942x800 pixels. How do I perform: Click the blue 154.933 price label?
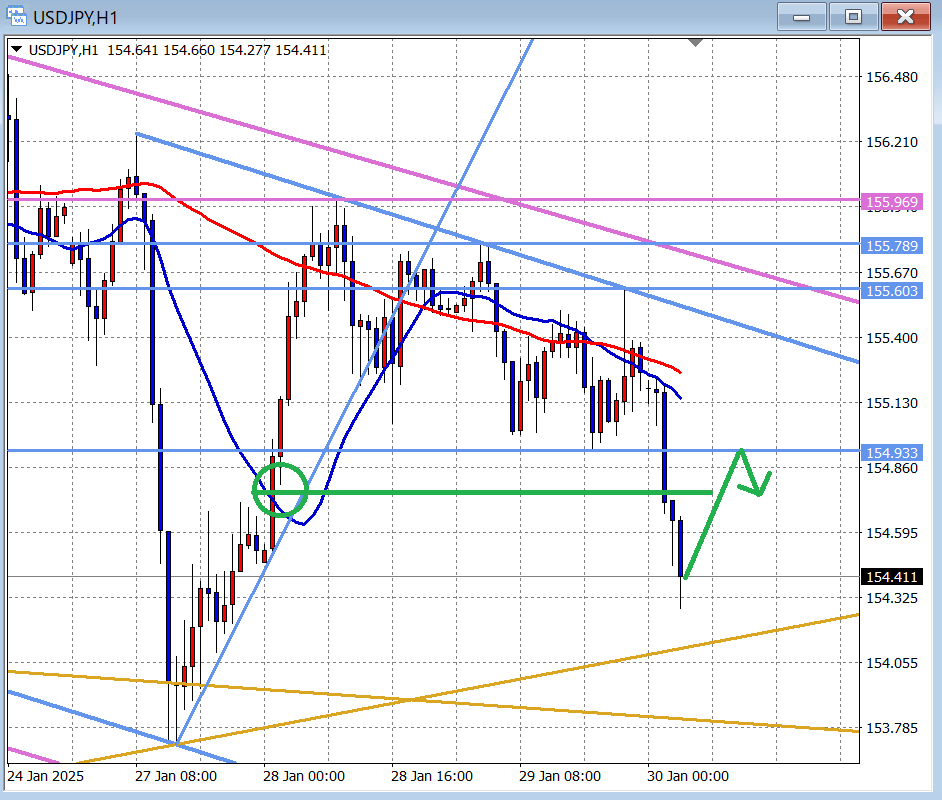pyautogui.click(x=892, y=452)
